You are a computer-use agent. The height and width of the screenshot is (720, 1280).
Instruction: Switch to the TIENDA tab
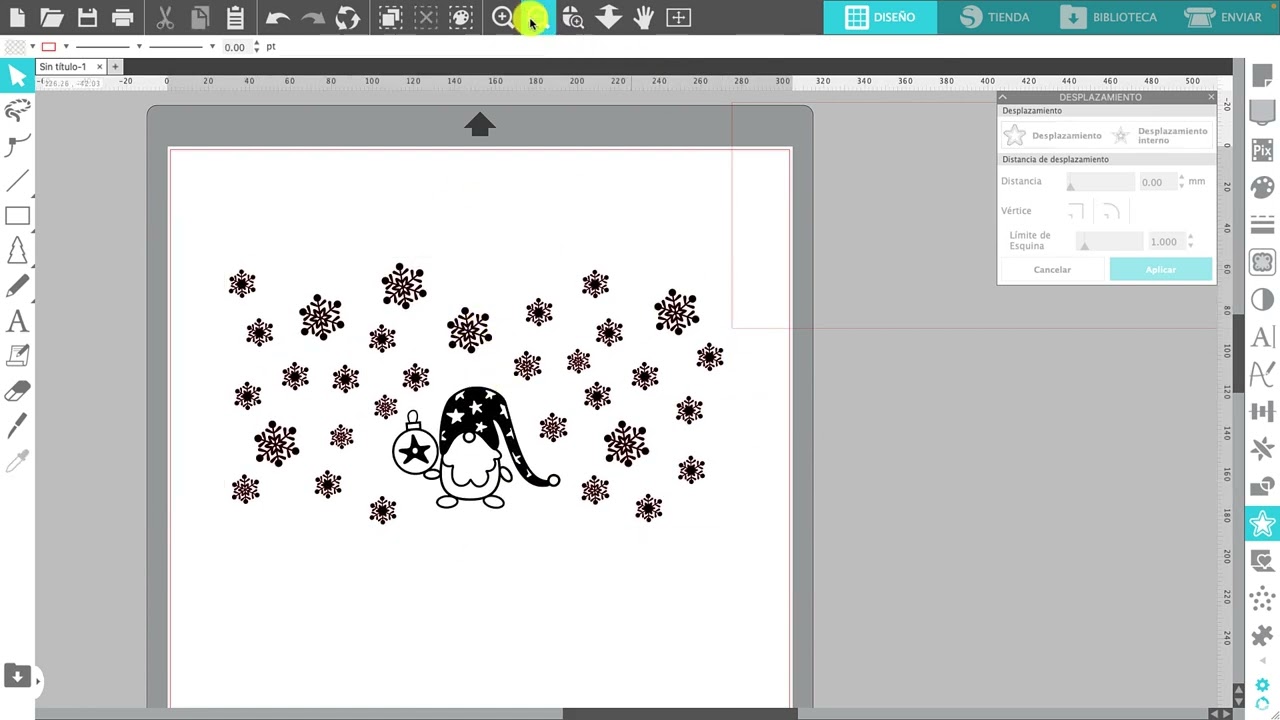994,17
